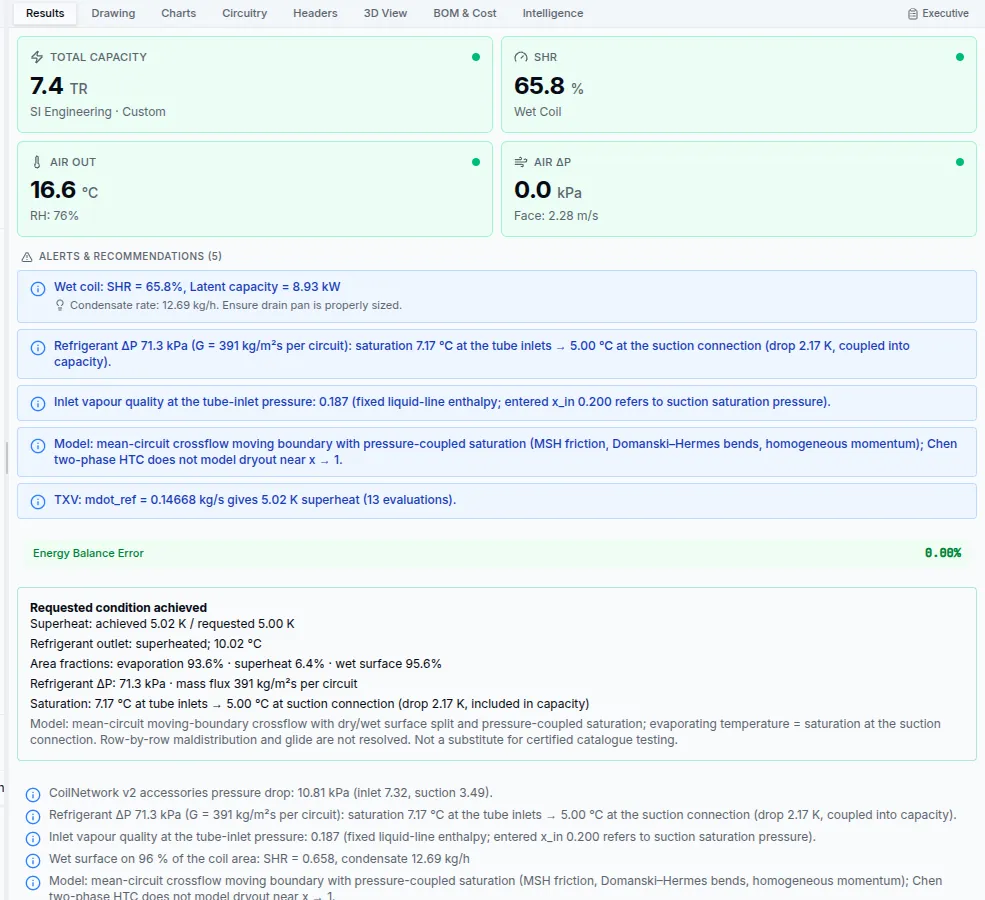The width and height of the screenshot is (985, 900).
Task: Click the "Requested condition achieved" heading
Action: pyautogui.click(x=119, y=608)
